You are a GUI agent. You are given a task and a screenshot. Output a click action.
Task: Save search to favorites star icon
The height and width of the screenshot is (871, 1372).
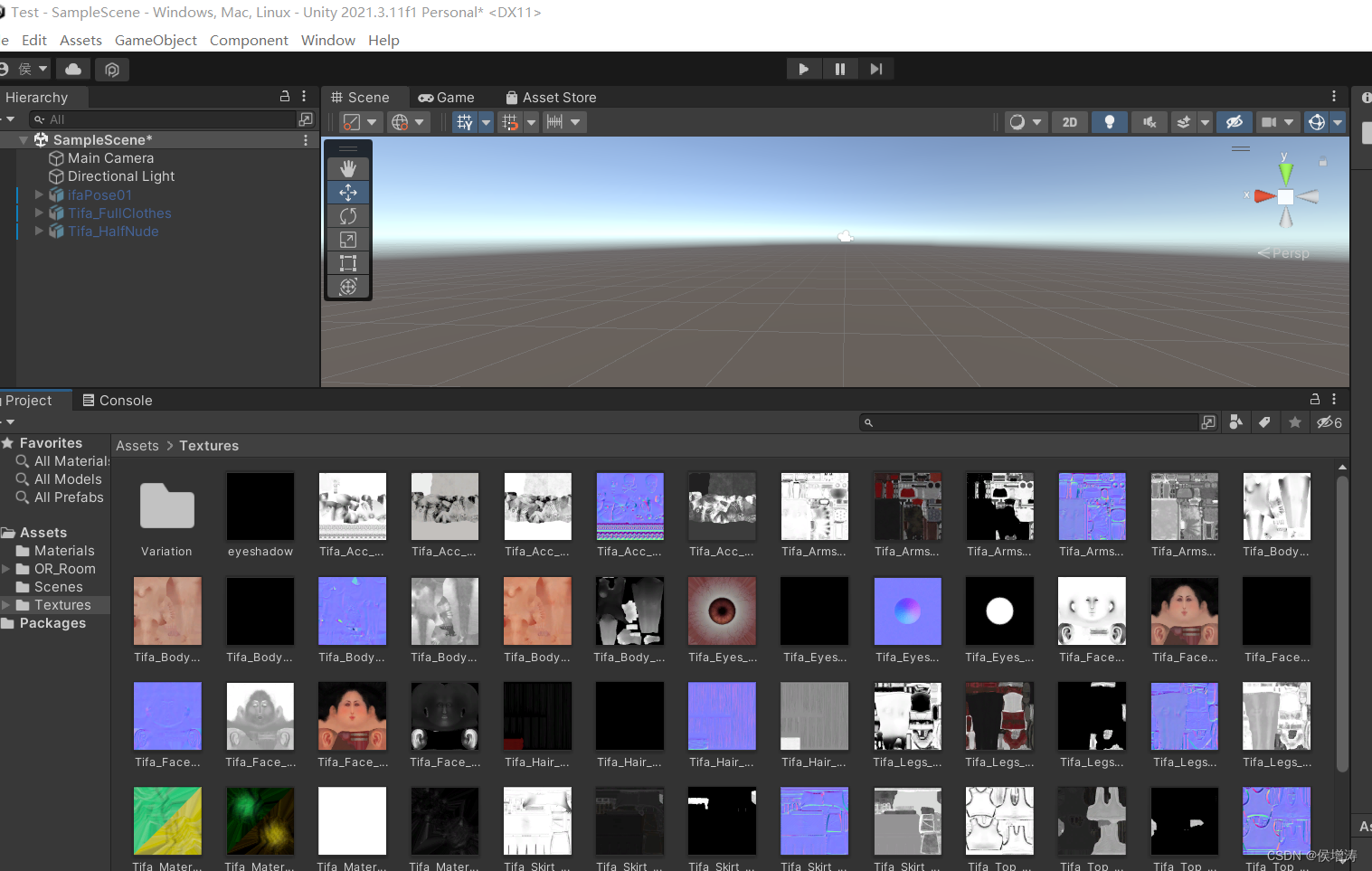pyautogui.click(x=1295, y=422)
